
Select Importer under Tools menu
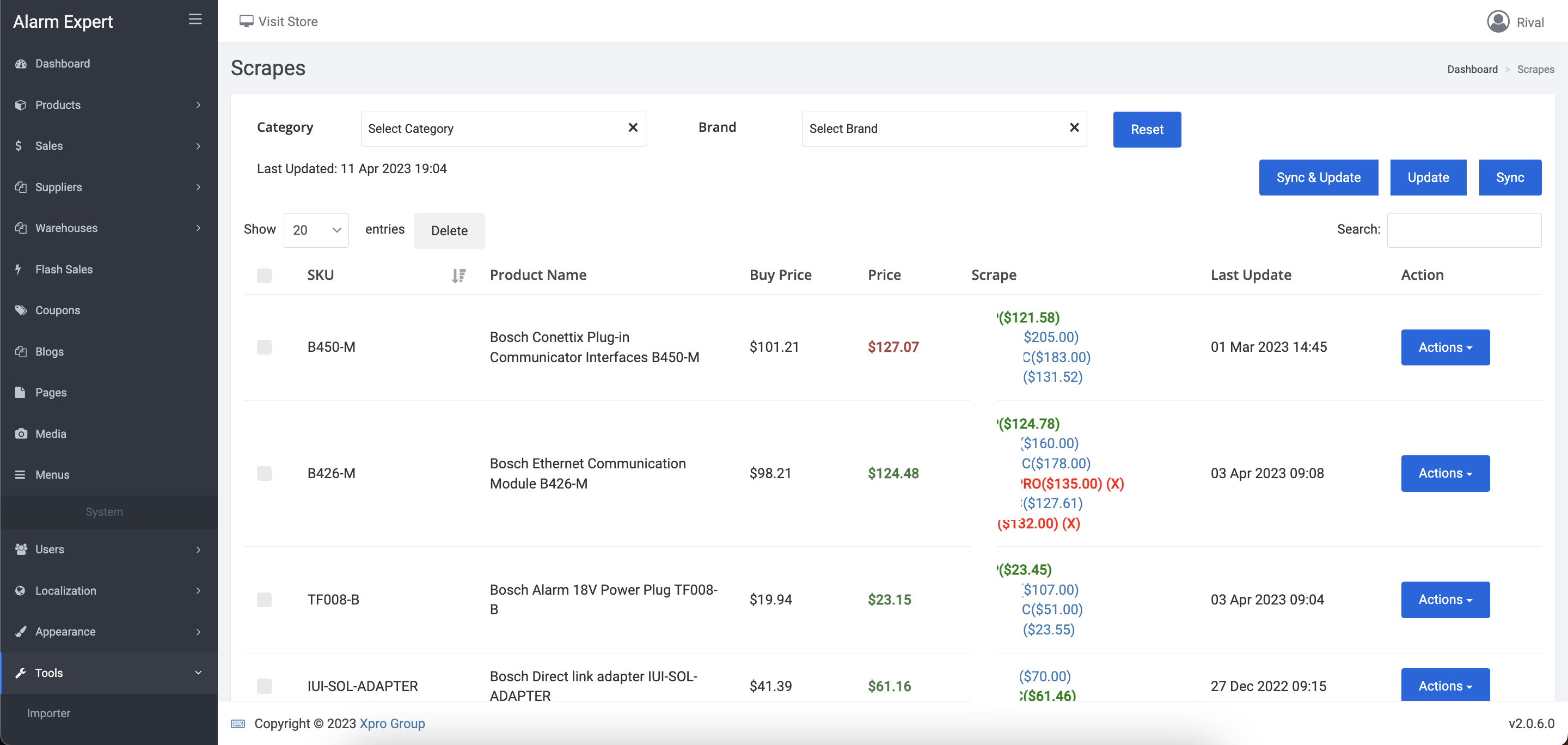pos(48,713)
